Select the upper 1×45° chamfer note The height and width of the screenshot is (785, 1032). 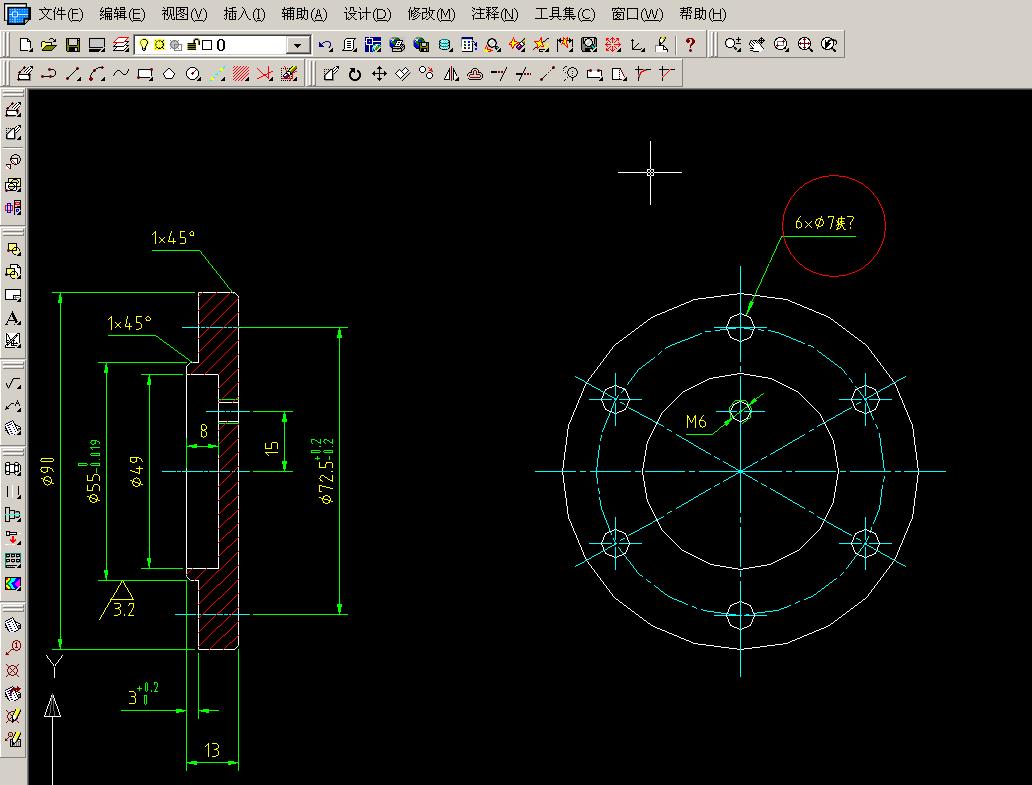coord(173,238)
